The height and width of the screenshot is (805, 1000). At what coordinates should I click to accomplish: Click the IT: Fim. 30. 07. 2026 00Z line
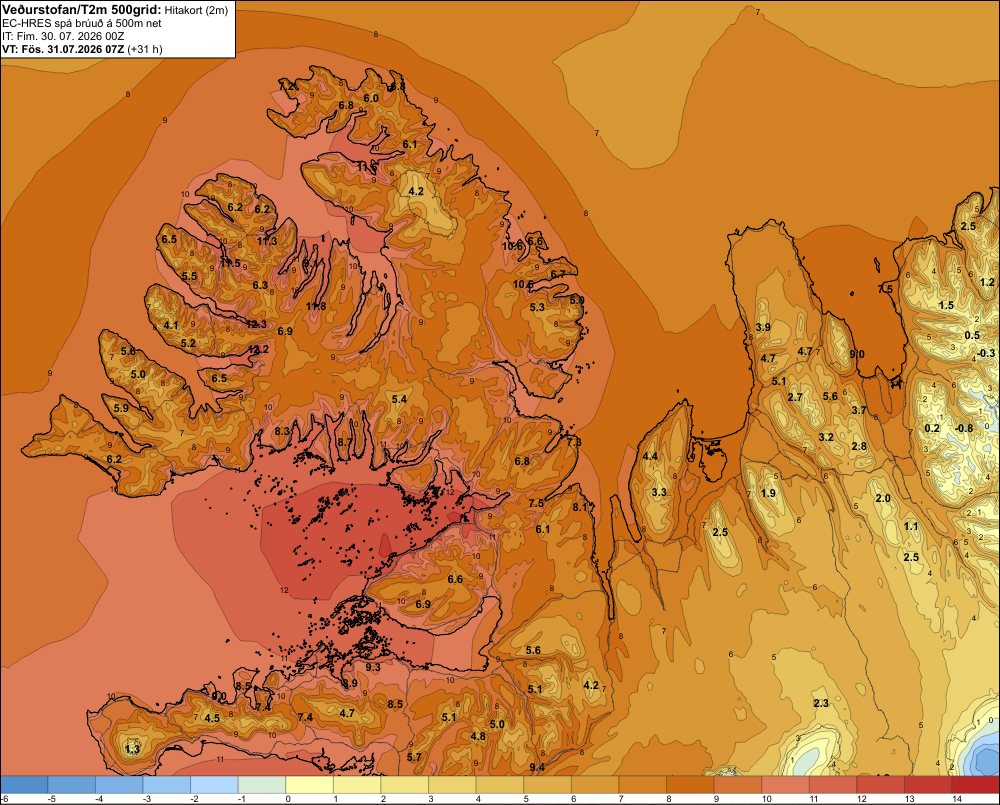tap(63, 36)
